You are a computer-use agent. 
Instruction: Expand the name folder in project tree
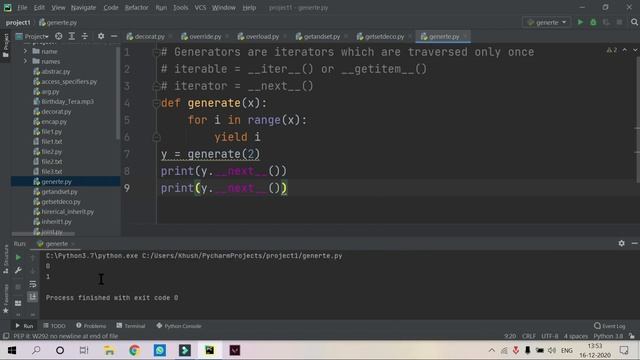tap(25, 51)
